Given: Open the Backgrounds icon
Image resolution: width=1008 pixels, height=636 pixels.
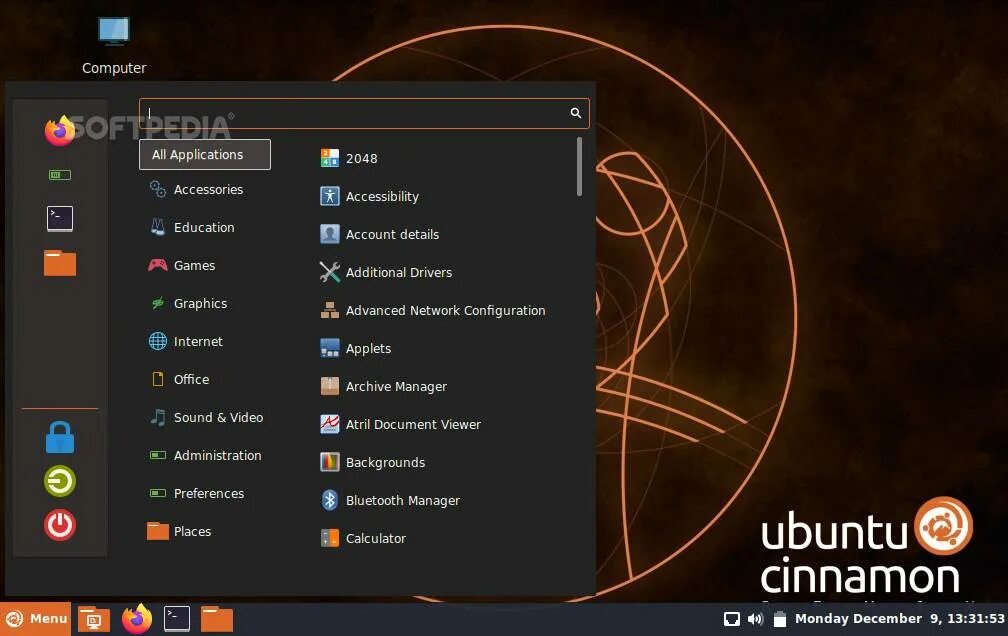Looking at the screenshot, I should click(x=330, y=462).
